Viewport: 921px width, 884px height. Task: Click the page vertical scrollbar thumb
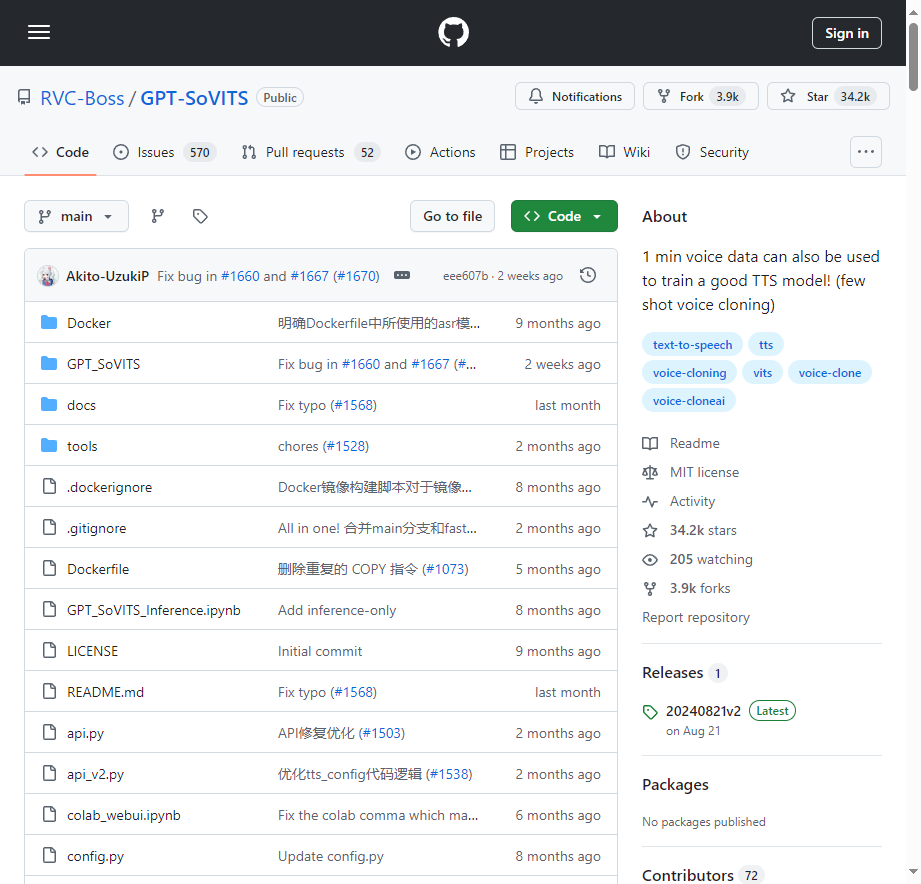[x=913, y=57]
